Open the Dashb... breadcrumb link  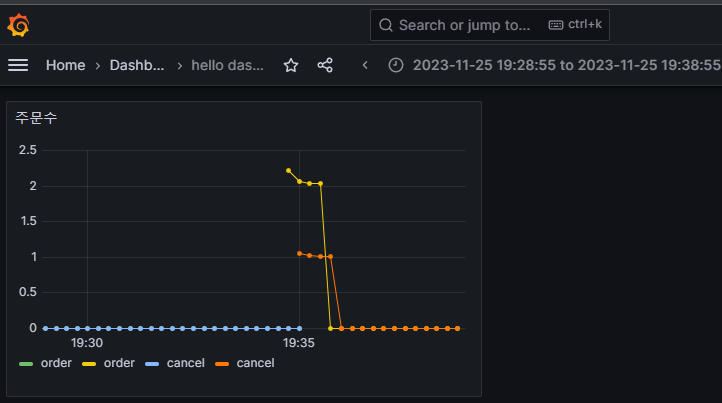pos(137,65)
